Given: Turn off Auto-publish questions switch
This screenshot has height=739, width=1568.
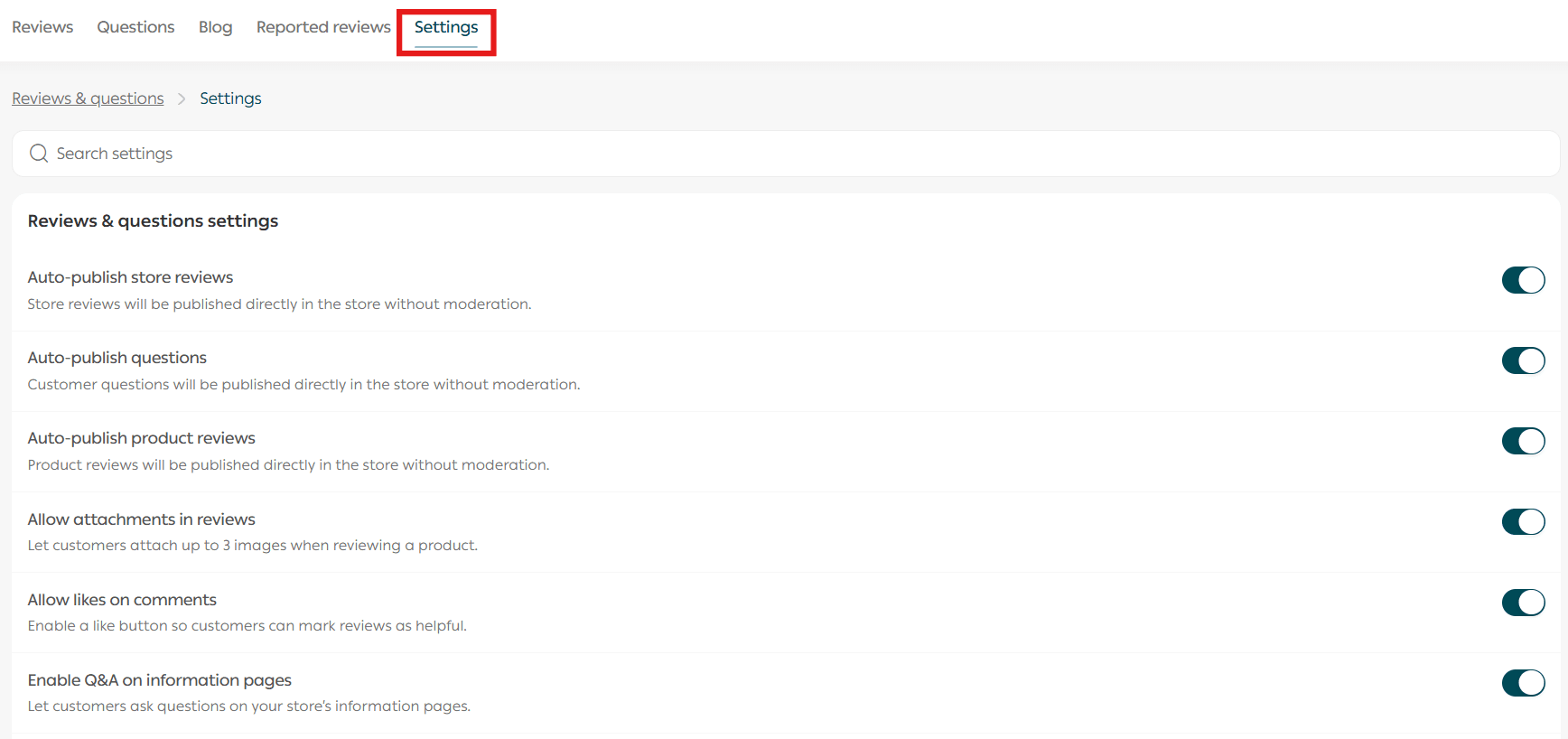Looking at the screenshot, I should 1523,360.
